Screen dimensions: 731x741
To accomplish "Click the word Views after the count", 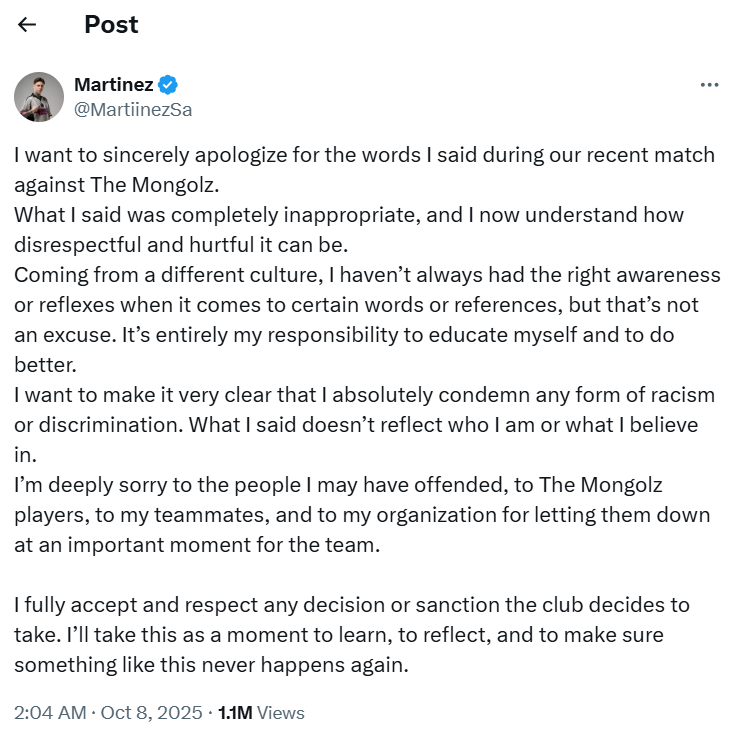I will click(281, 713).
